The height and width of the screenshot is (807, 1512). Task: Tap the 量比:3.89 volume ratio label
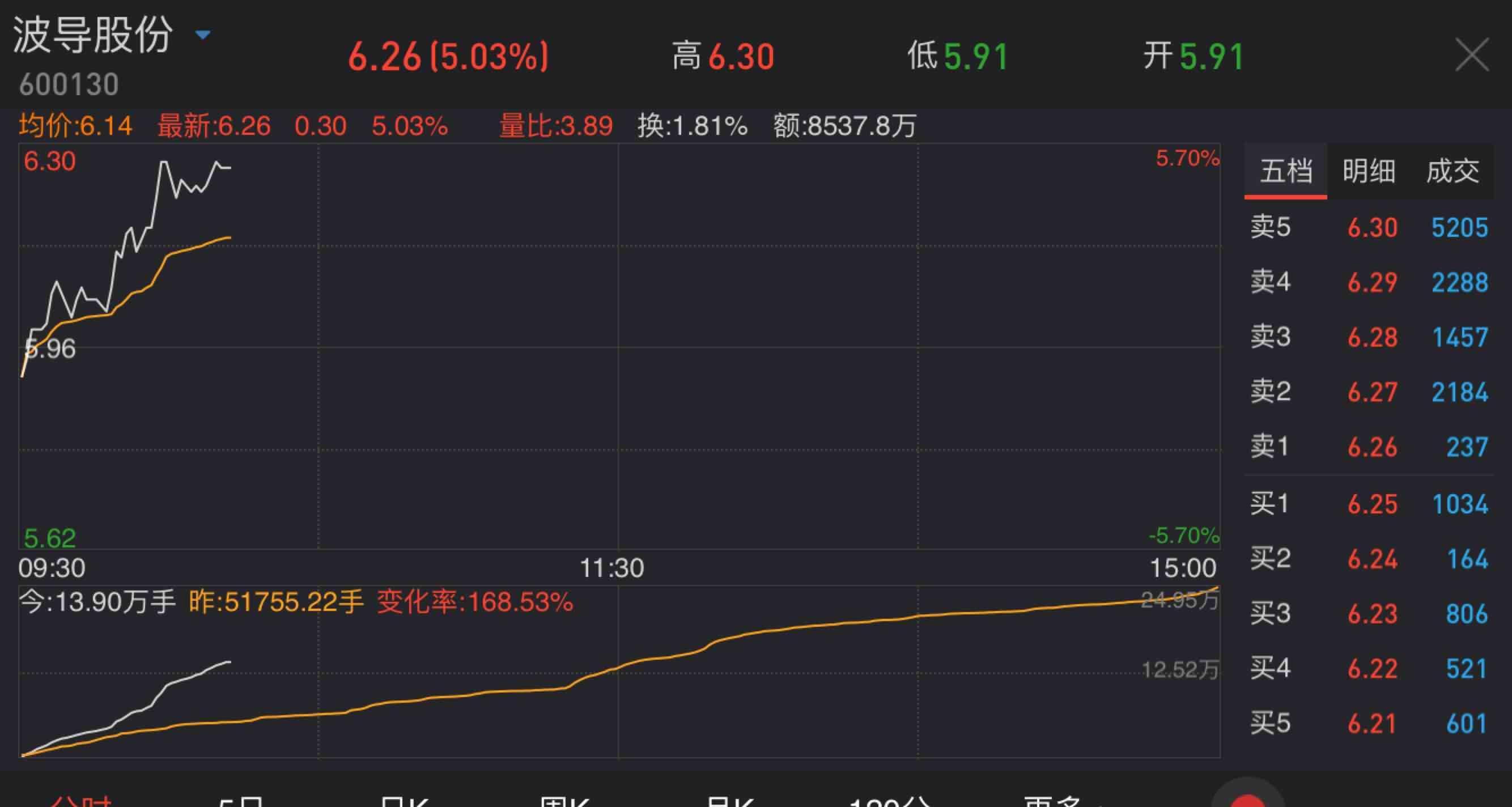click(555, 126)
